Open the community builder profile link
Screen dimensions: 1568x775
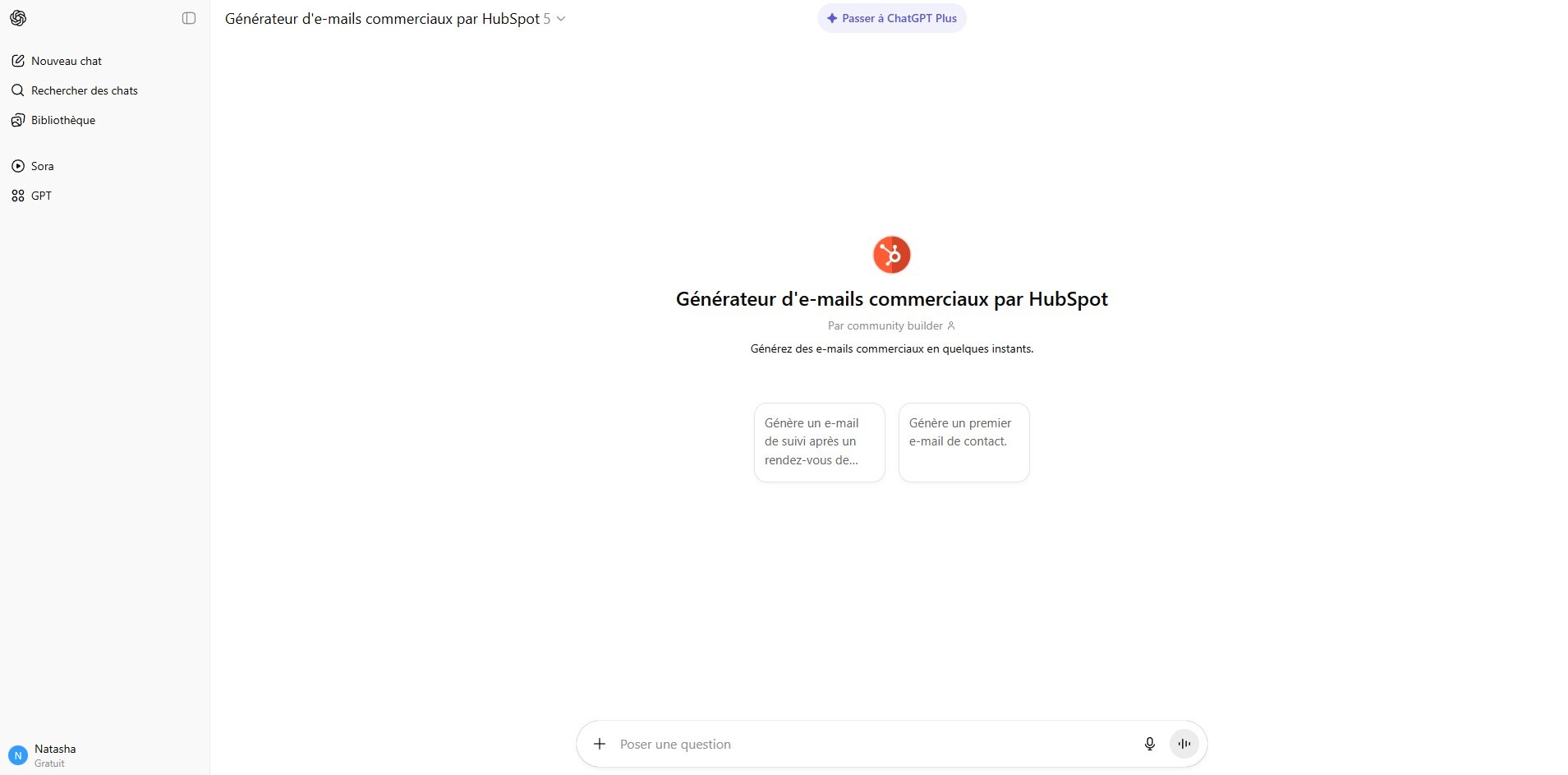892,325
